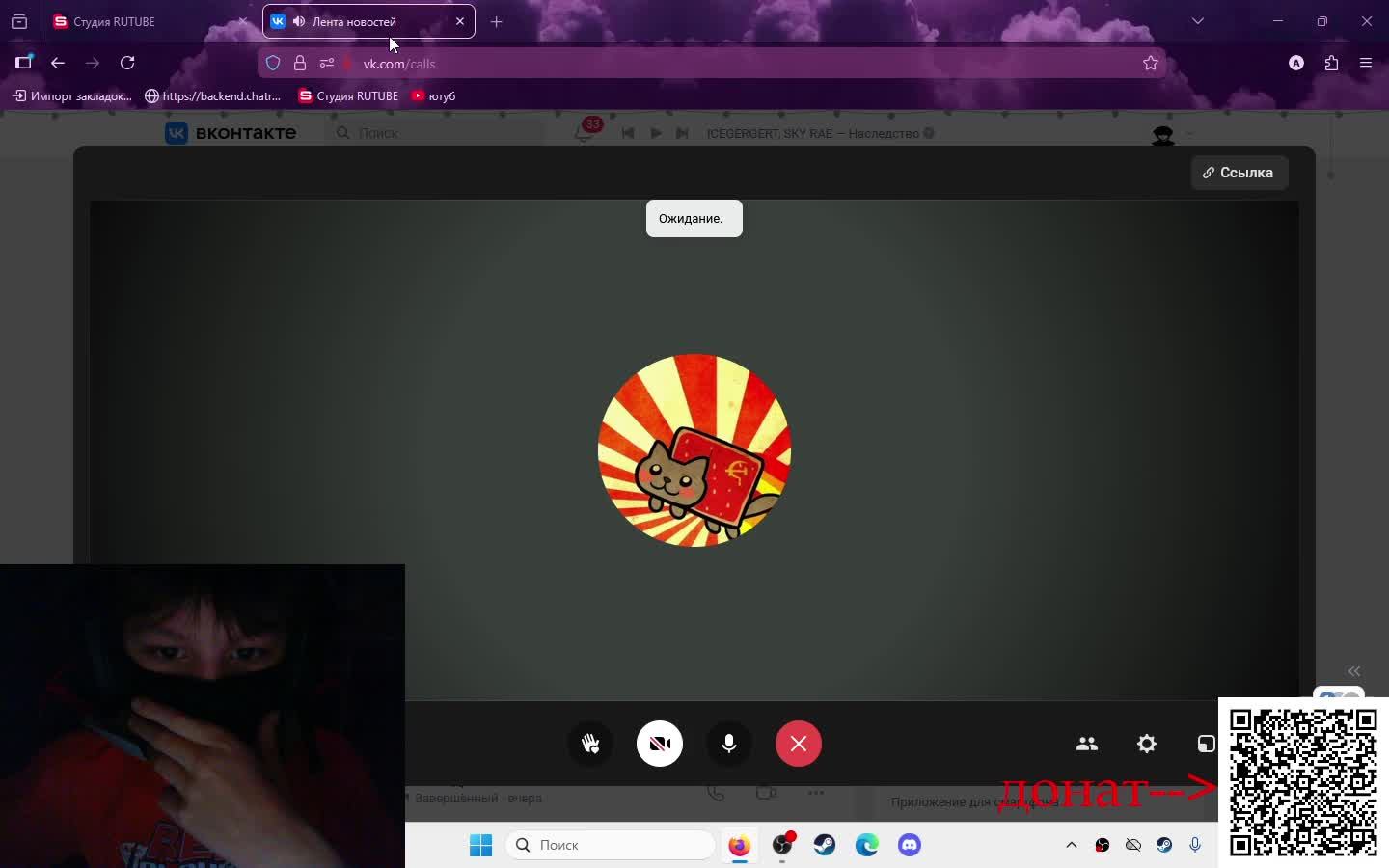This screenshot has height=868, width=1389.
Task: Open call settings gear
Action: pos(1147,744)
